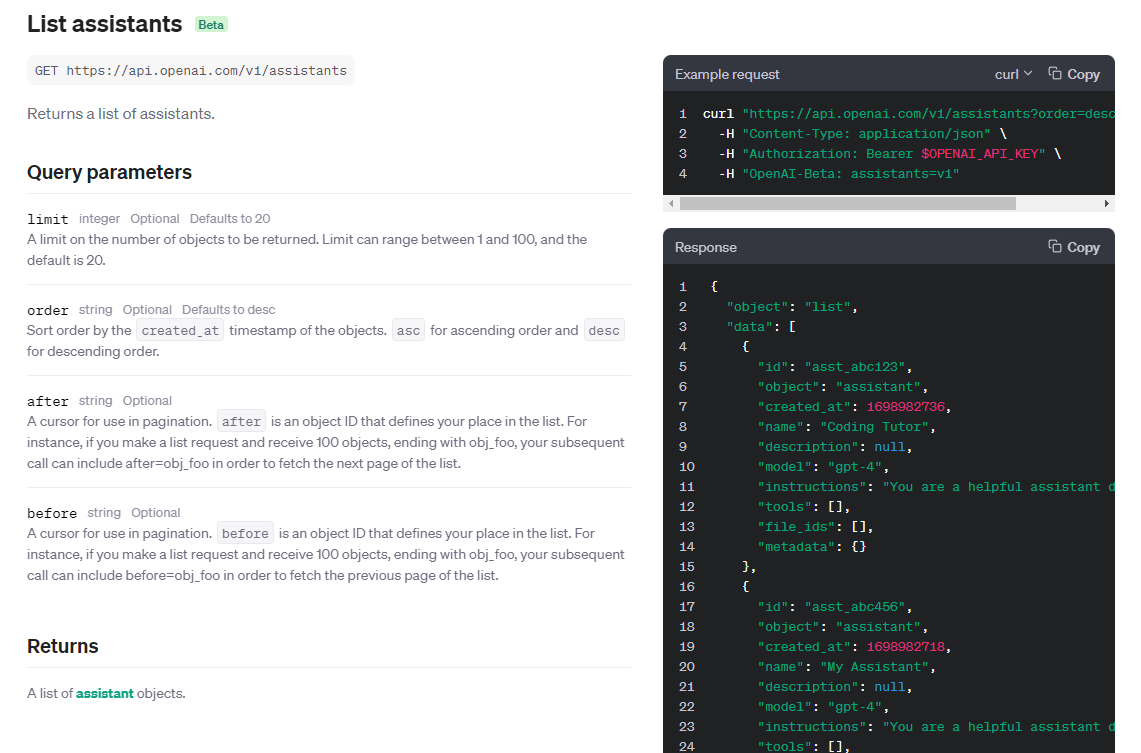1141x753 pixels.
Task: Open the curl language dropdown
Action: [1014, 74]
